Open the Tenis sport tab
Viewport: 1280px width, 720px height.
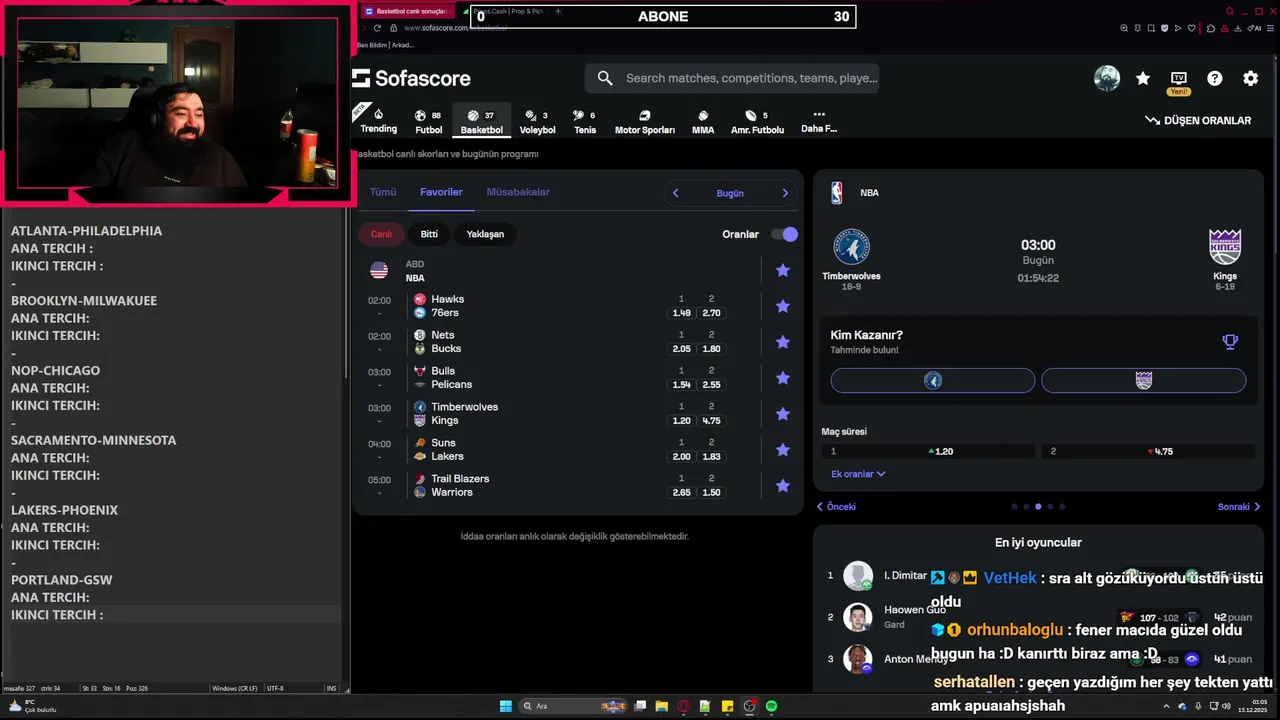(585, 121)
